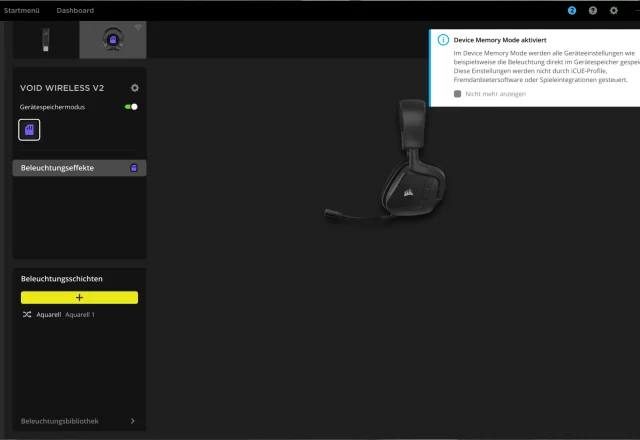Select the device memory SD card icon

point(29,130)
